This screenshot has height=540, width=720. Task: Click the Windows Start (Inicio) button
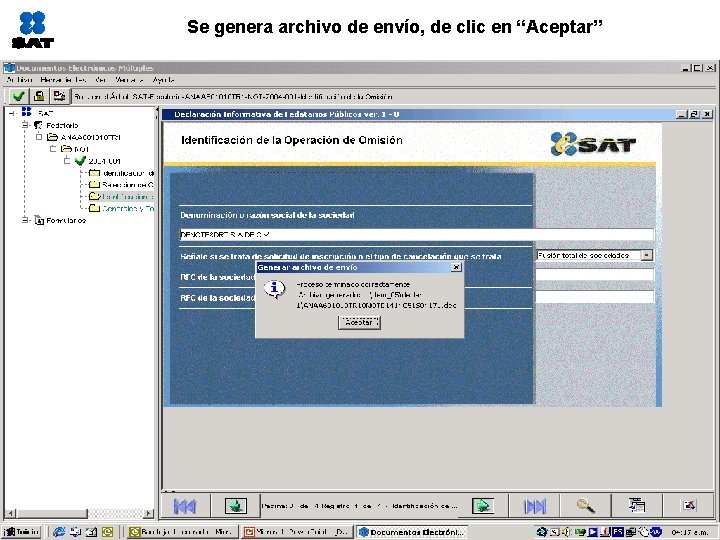pos(22,532)
